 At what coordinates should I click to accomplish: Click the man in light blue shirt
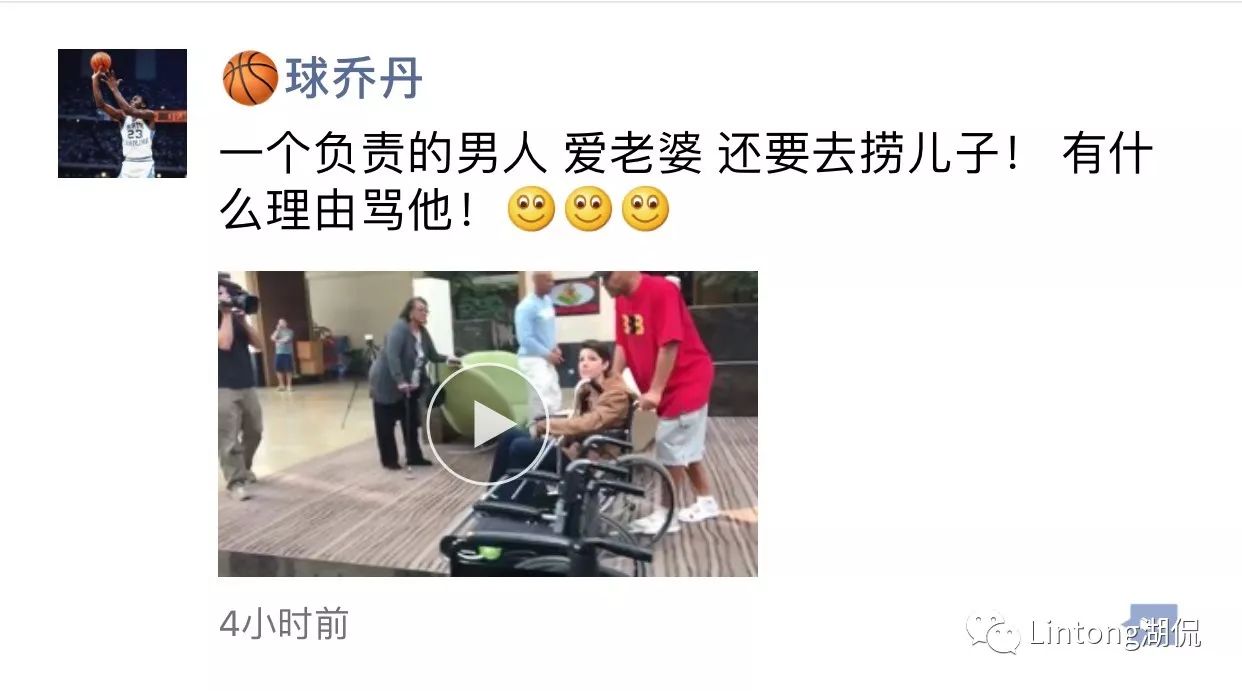tap(539, 340)
